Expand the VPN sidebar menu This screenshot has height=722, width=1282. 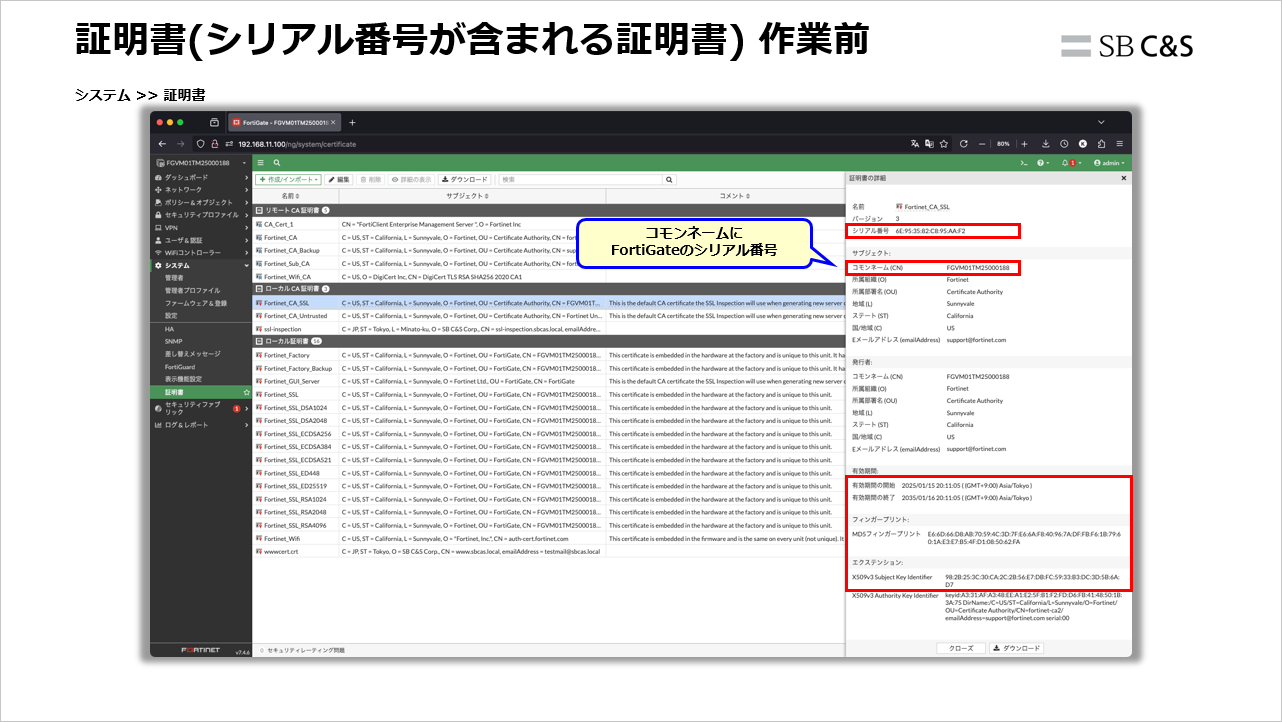[x=200, y=227]
